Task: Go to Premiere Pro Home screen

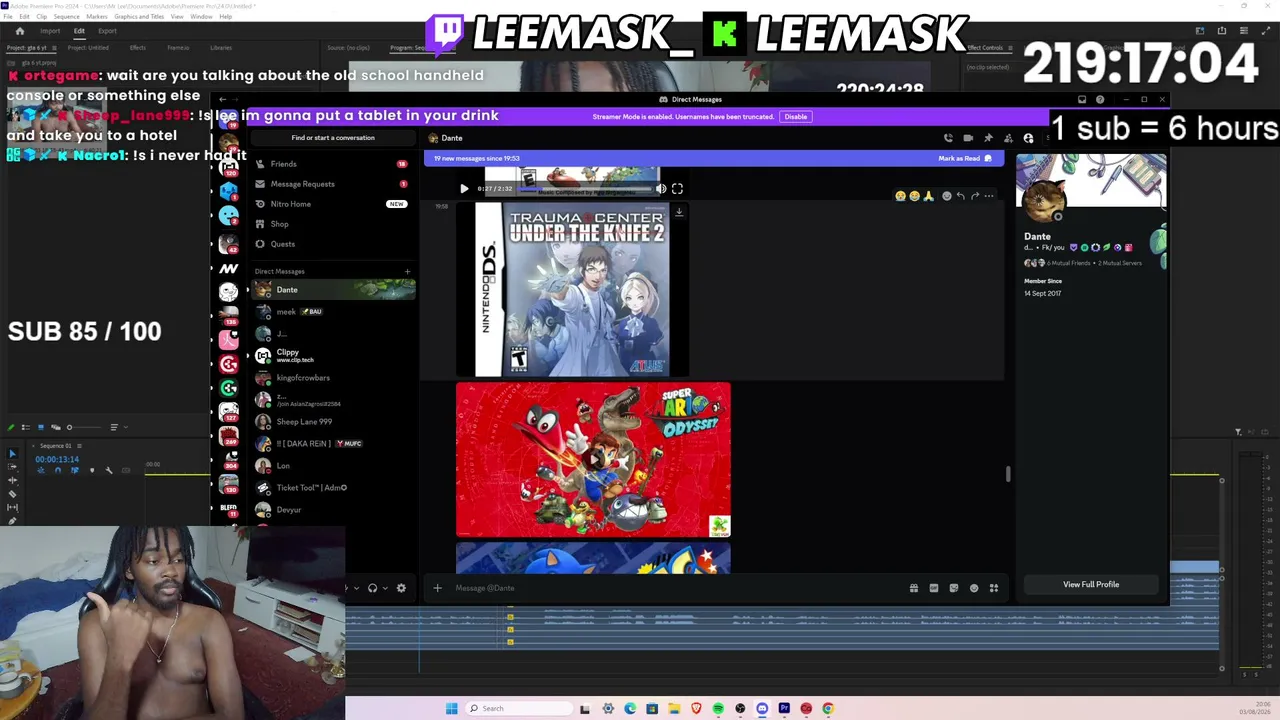Action: click(19, 31)
